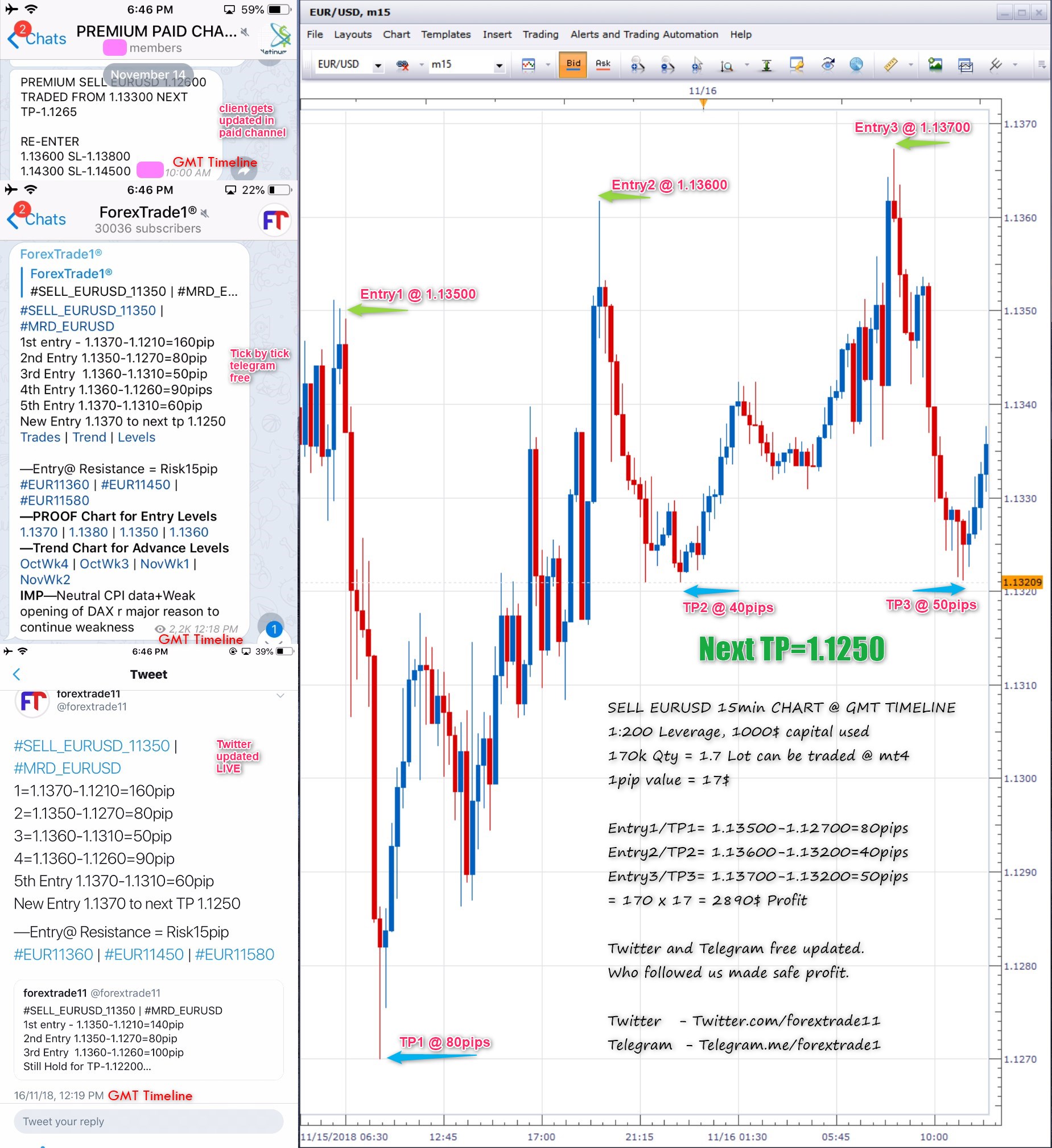This screenshot has height=1148, width=1052.
Task: Open the Layouts menu
Action: tap(353, 34)
